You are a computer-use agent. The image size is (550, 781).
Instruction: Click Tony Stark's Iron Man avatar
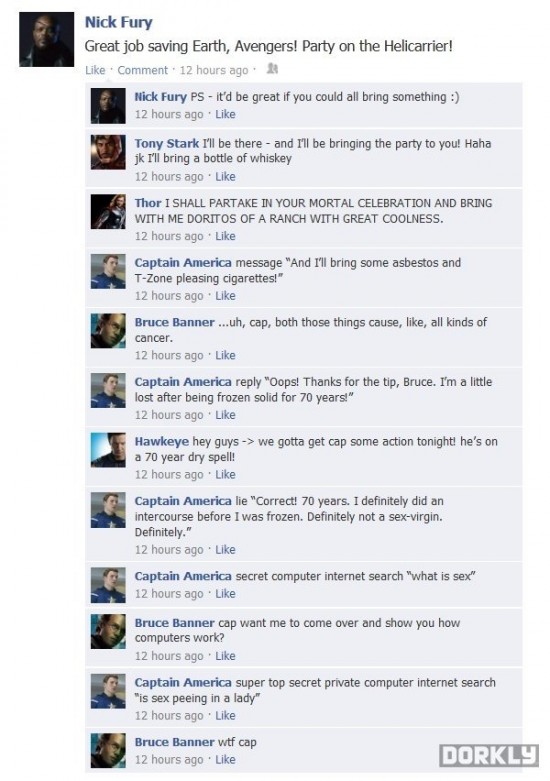pos(108,152)
